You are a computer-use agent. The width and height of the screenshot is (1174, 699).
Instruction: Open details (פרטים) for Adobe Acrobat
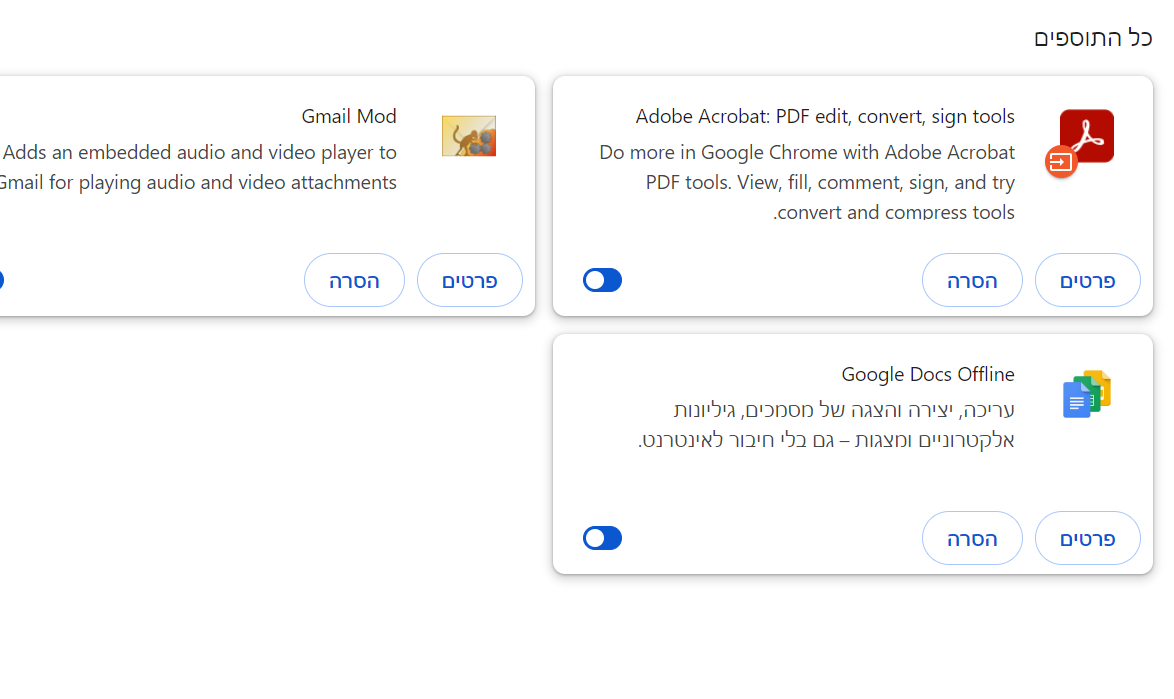1087,280
